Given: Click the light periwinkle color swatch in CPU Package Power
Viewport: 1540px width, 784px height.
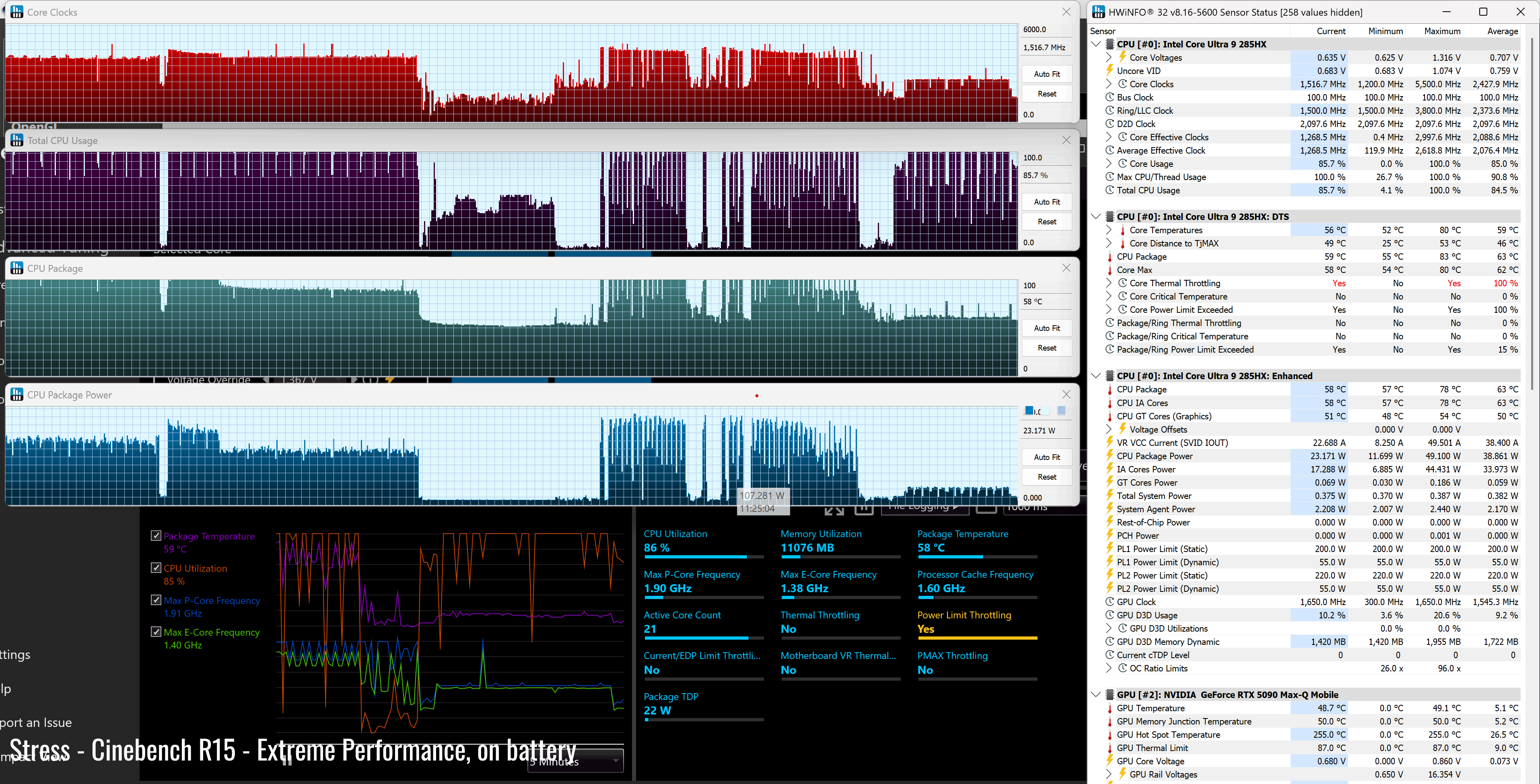Looking at the screenshot, I should 1061,410.
